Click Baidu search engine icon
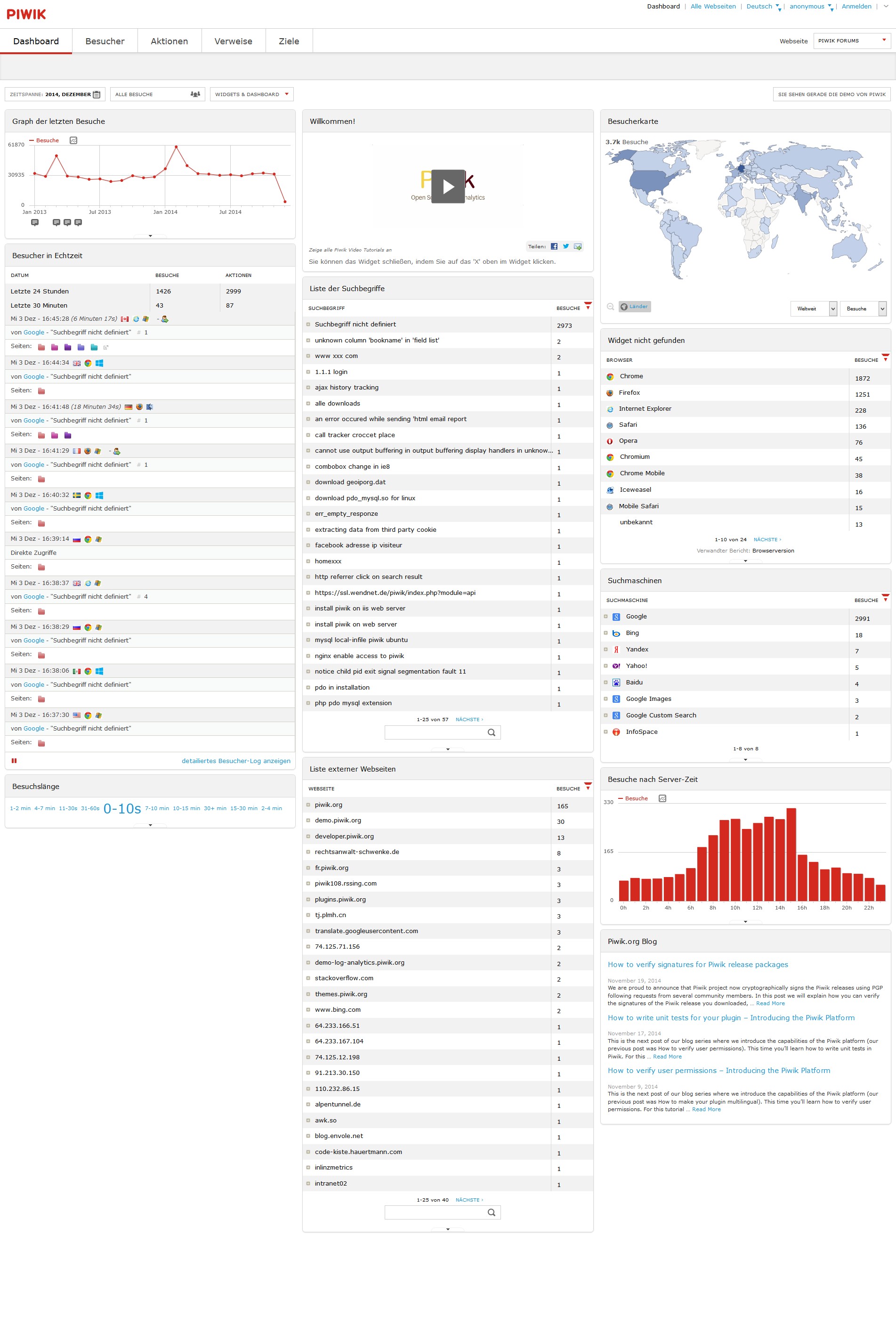 (616, 683)
